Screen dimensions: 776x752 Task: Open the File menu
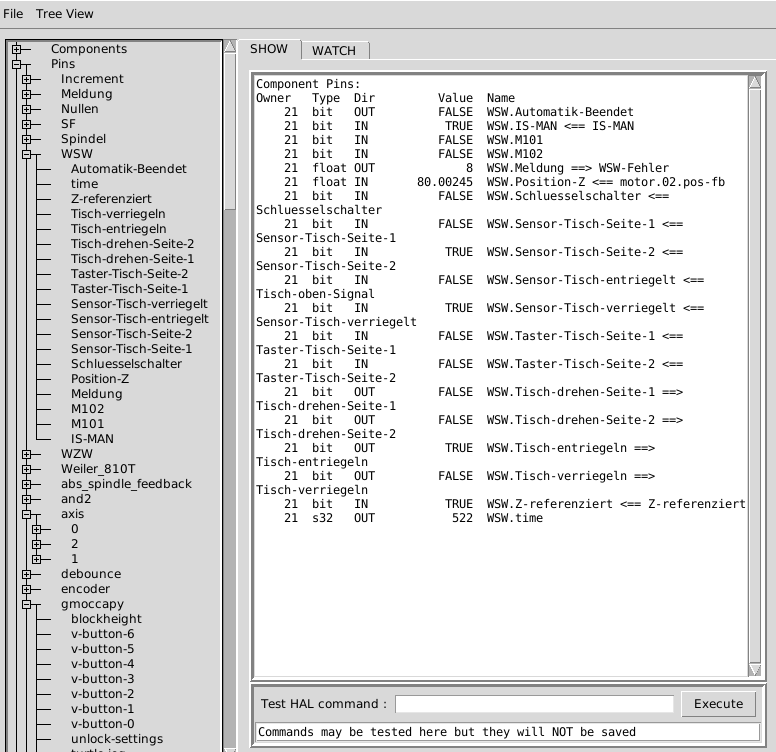point(13,14)
